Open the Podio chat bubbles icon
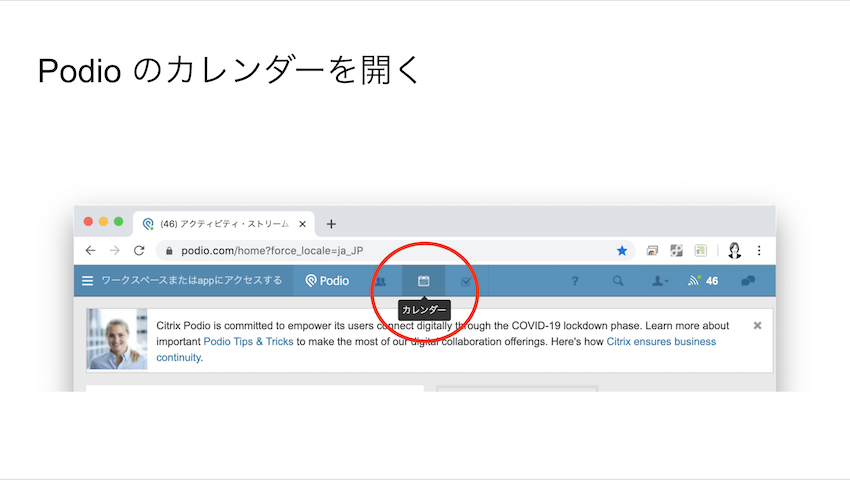This screenshot has height=480, width=850. coord(747,281)
